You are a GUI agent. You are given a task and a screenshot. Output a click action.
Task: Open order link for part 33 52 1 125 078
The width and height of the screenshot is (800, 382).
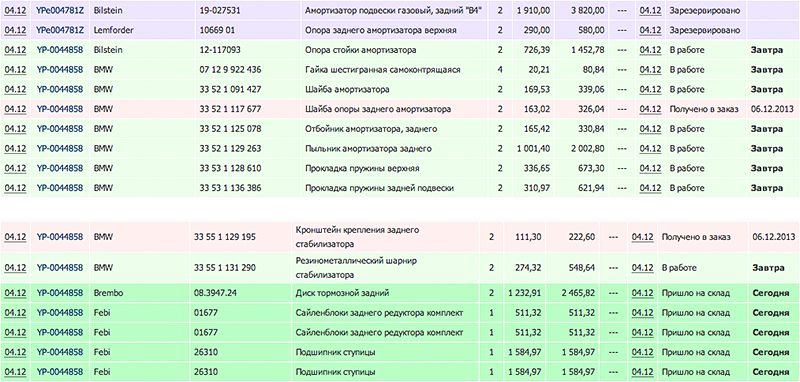pos(60,129)
